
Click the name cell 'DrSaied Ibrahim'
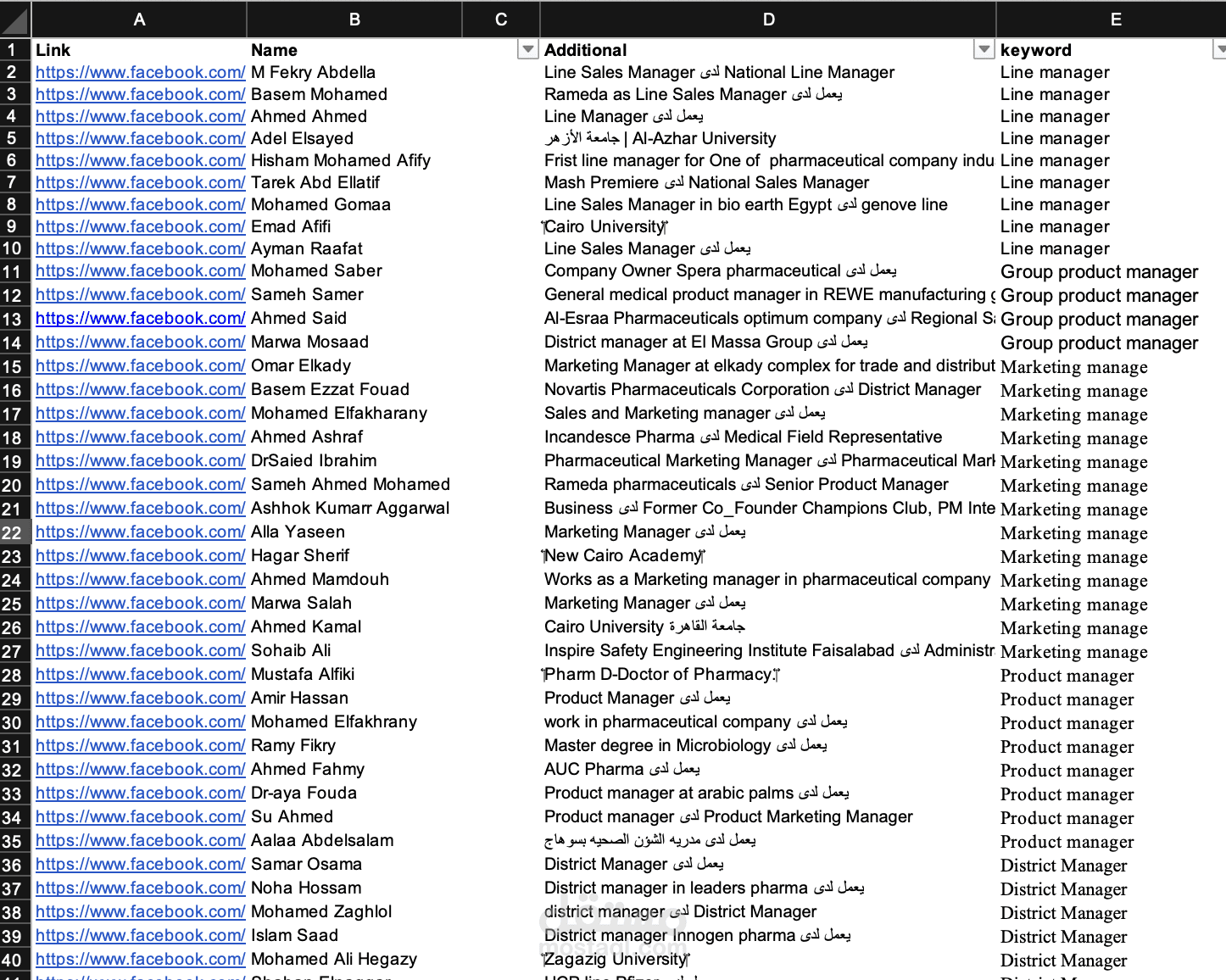[354, 461]
